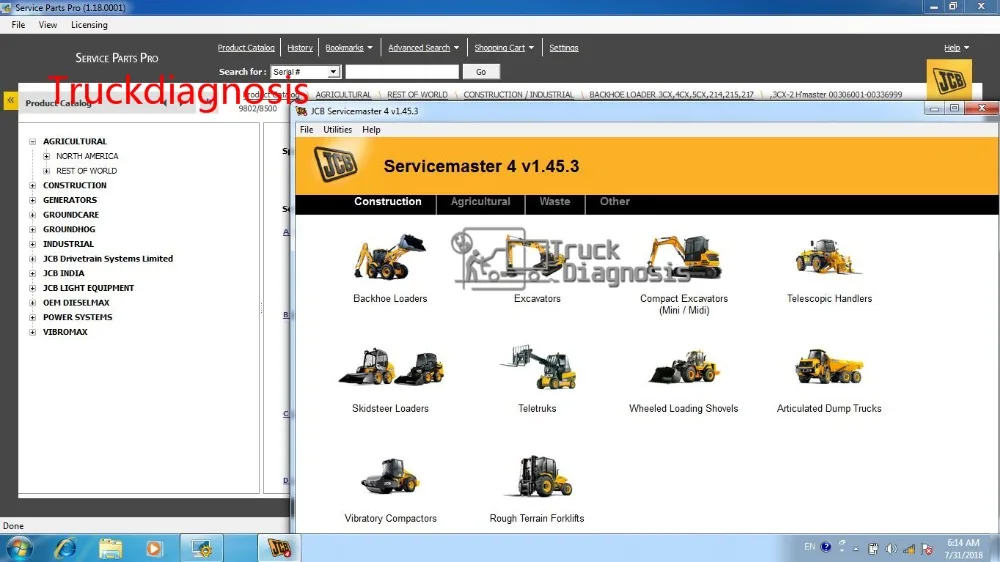
Task: Select JCB LIGHT EQUIPMENT tree item
Action: point(88,288)
